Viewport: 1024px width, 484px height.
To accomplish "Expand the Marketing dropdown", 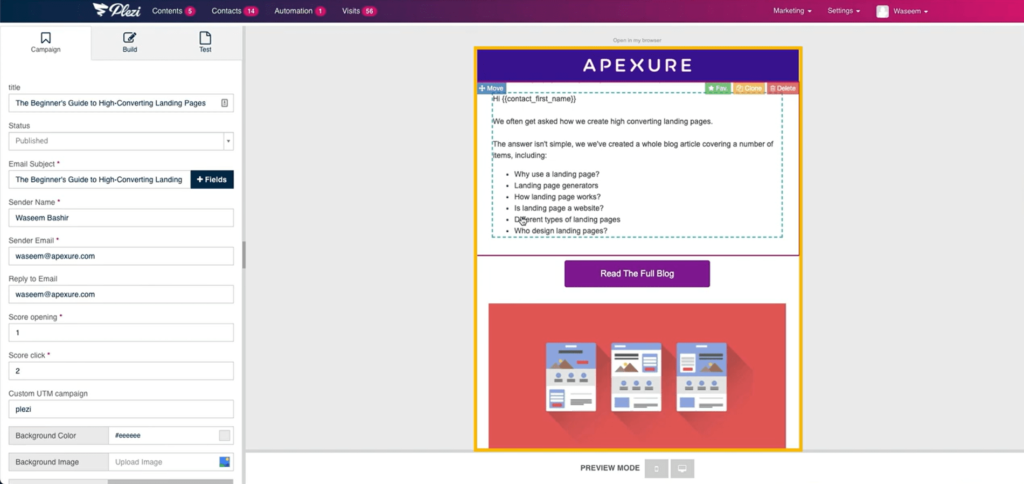I will 792,11.
